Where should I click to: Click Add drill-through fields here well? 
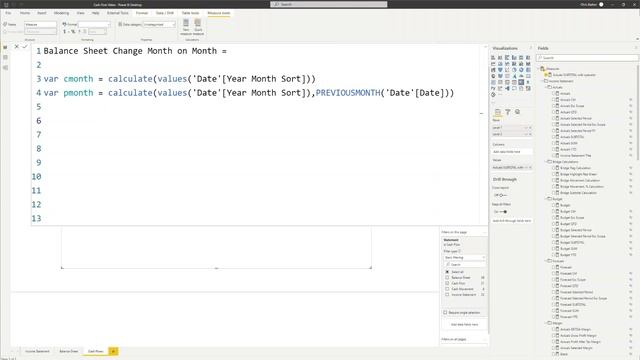[512, 221]
